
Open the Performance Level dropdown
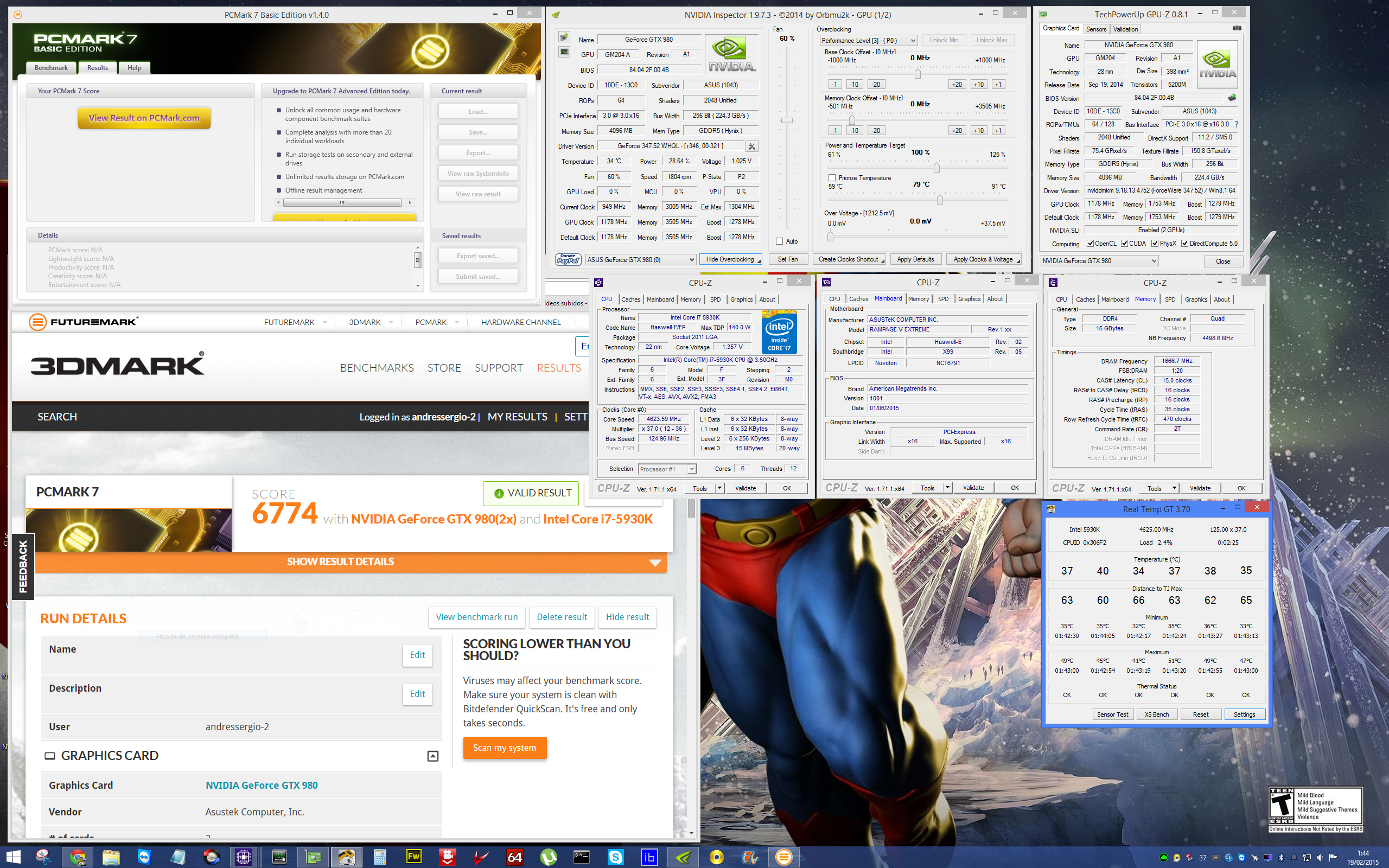[869, 40]
